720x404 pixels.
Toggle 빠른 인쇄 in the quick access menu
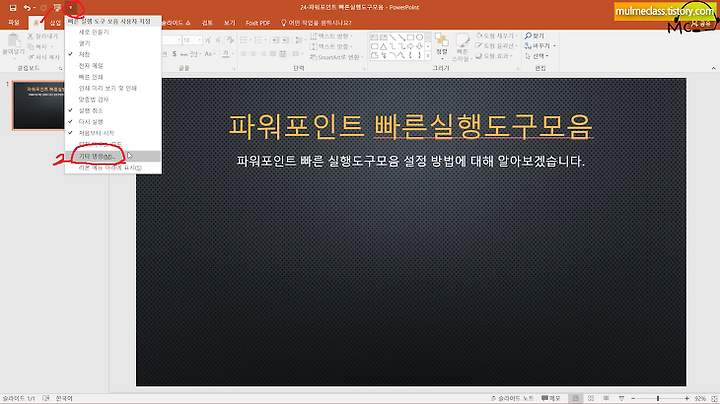point(113,77)
